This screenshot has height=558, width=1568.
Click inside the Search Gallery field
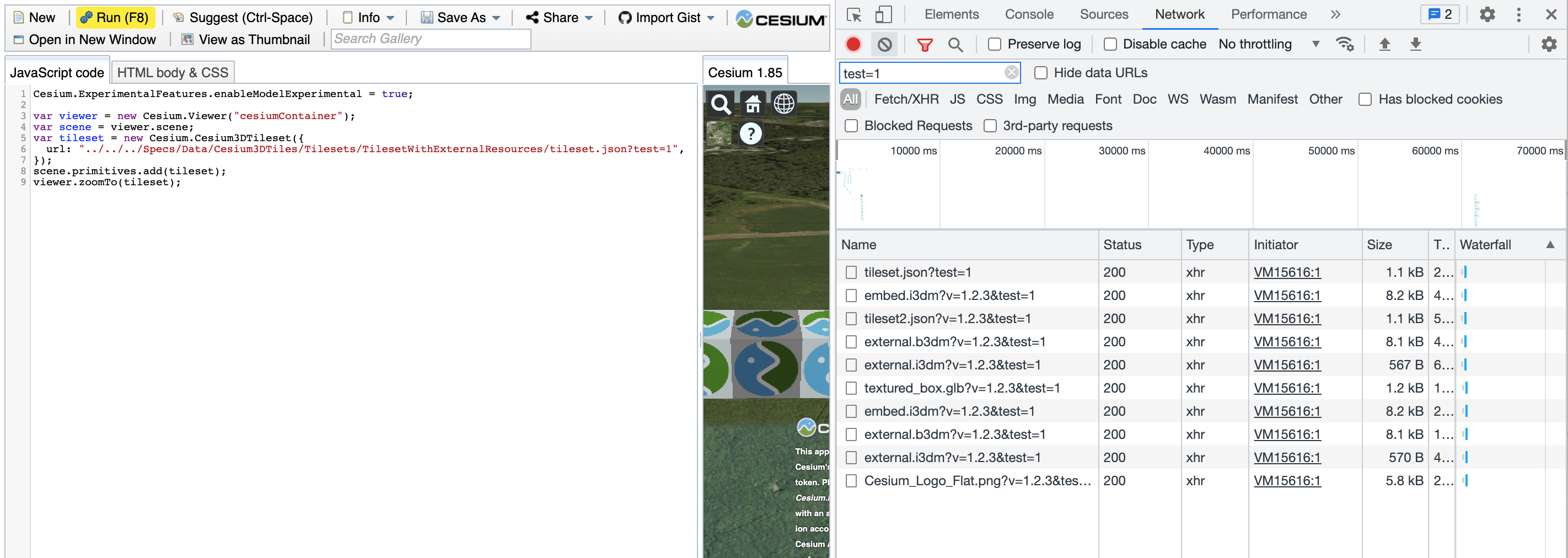[431, 39]
